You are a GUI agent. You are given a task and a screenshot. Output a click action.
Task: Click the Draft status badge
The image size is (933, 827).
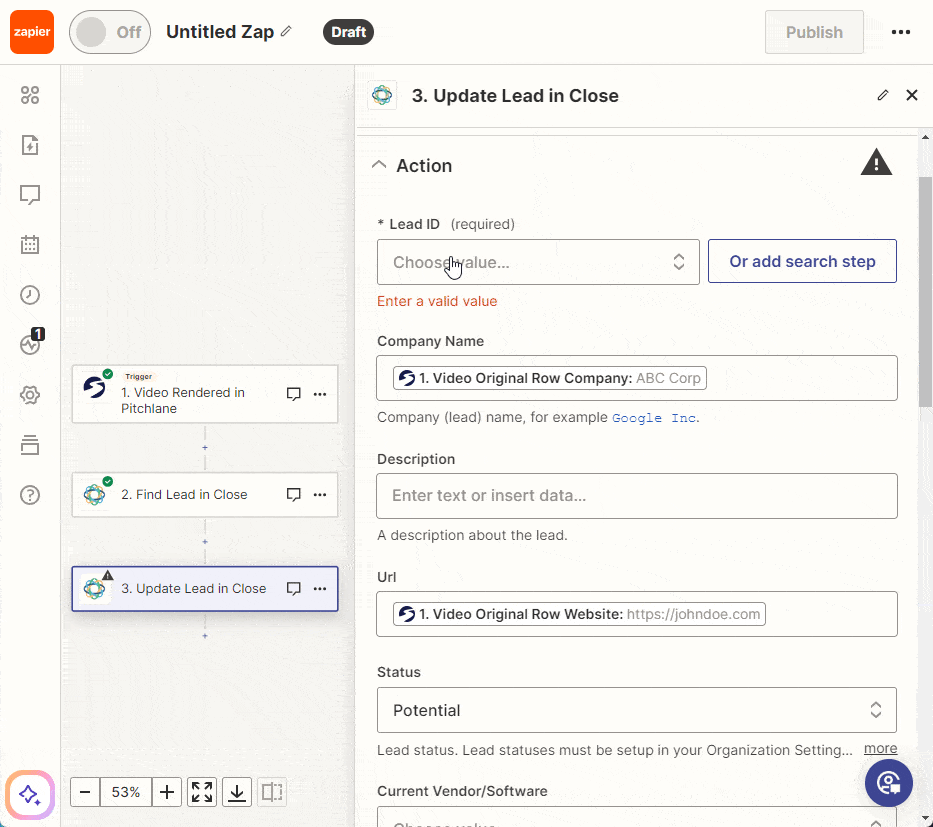click(348, 32)
